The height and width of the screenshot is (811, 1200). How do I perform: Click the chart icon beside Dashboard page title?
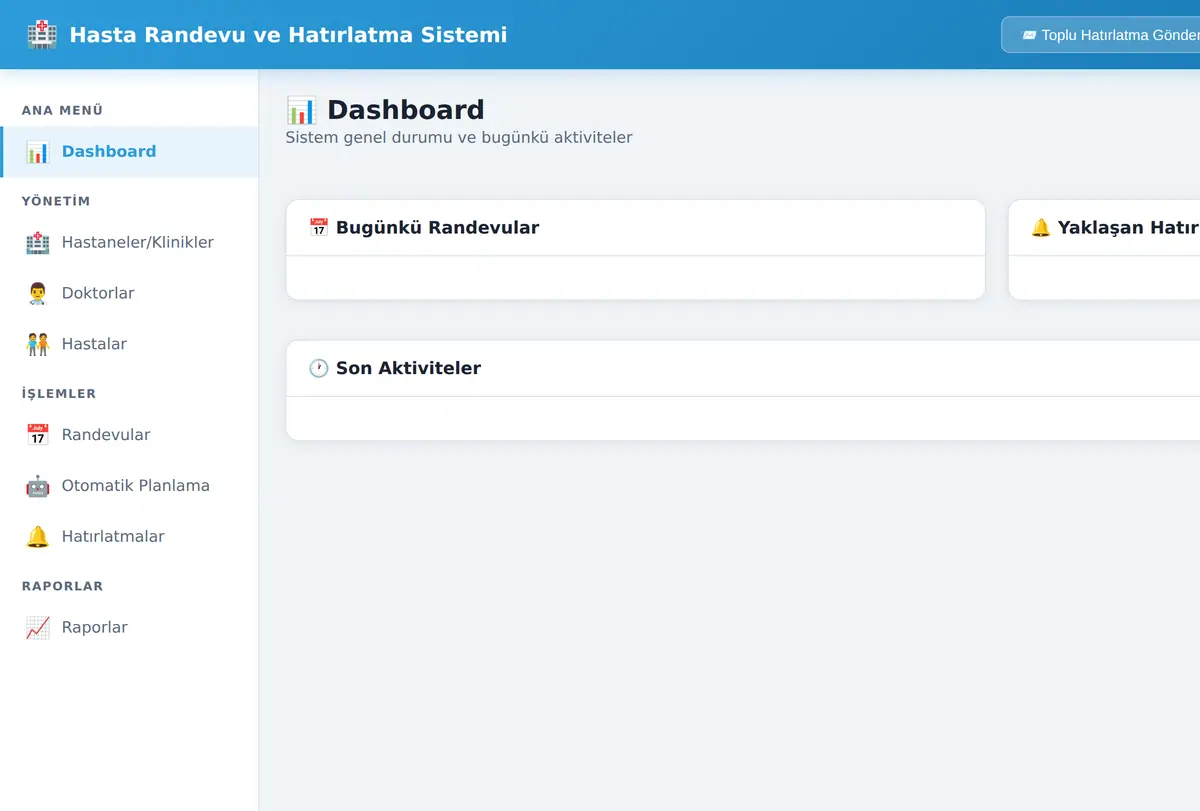tap(301, 110)
